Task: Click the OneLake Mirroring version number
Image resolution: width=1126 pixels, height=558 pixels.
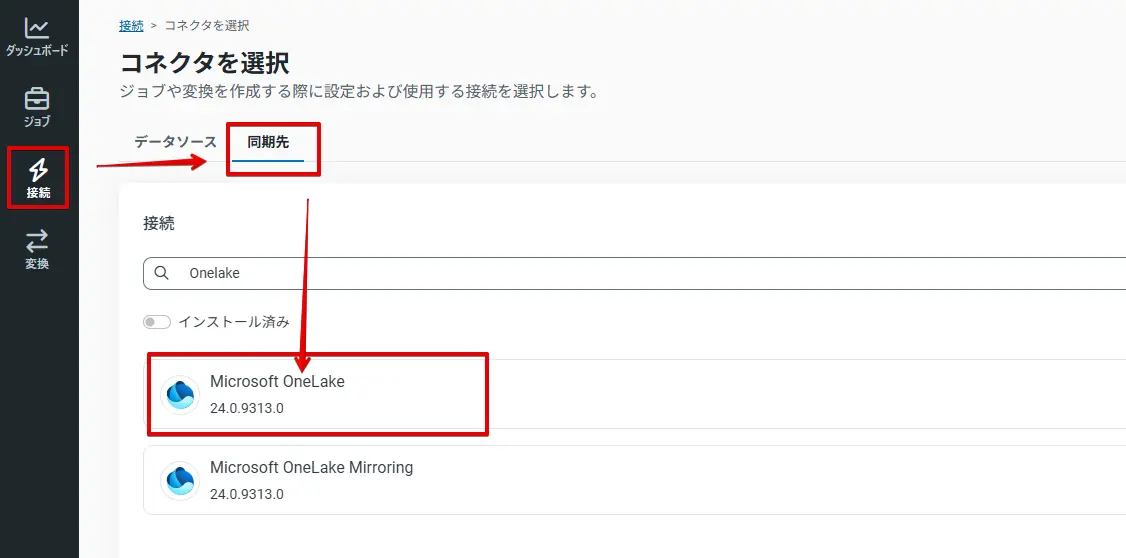Action: [x=246, y=494]
